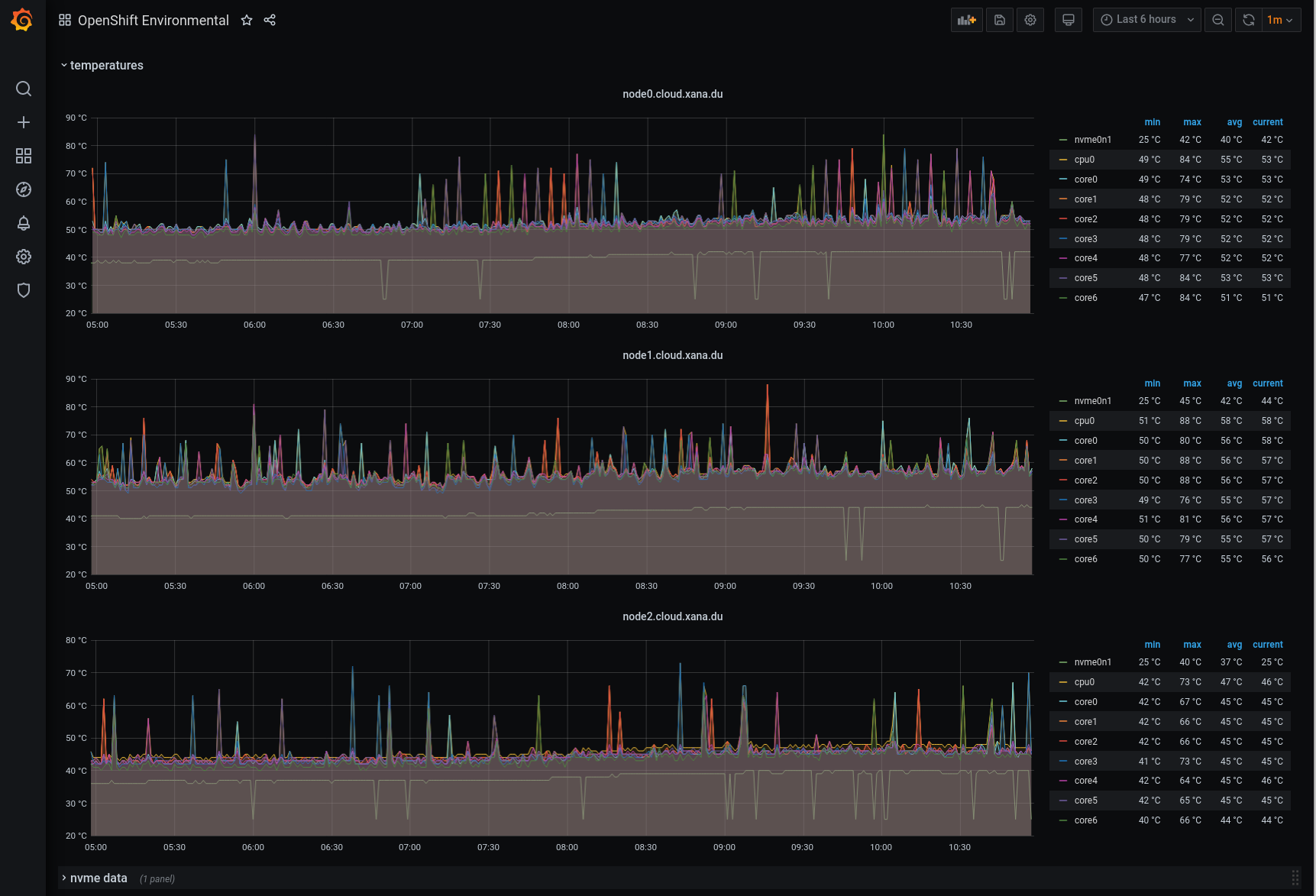Open dashboard settings gear in toolbar
Viewport: 1316px width, 896px height.
click(1030, 20)
